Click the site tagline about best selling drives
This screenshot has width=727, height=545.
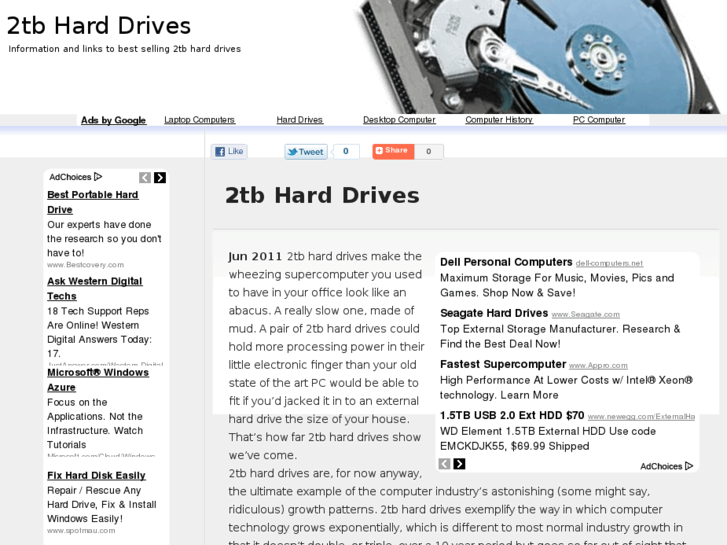point(125,49)
